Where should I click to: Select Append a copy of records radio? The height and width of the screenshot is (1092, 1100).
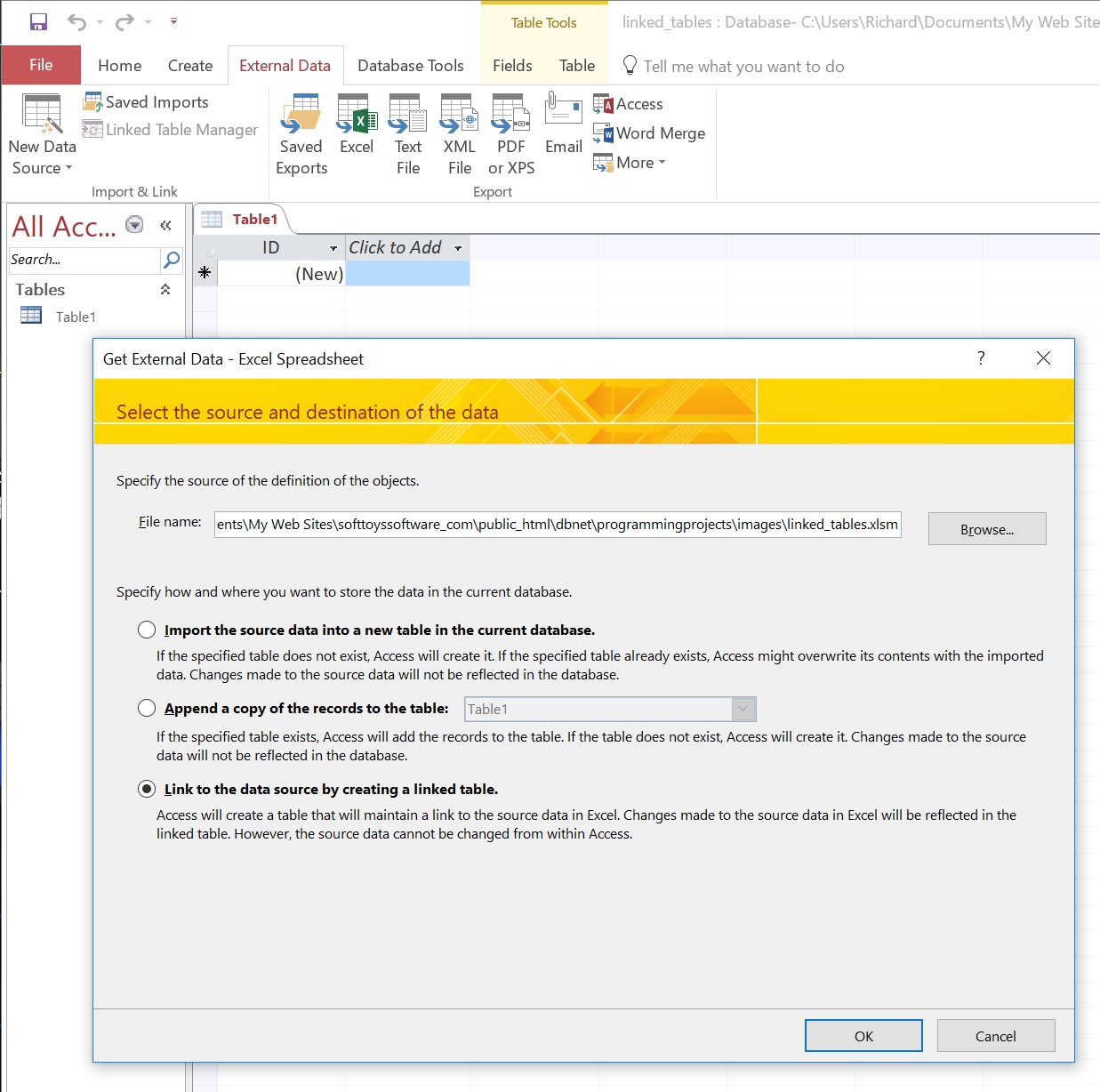(147, 708)
